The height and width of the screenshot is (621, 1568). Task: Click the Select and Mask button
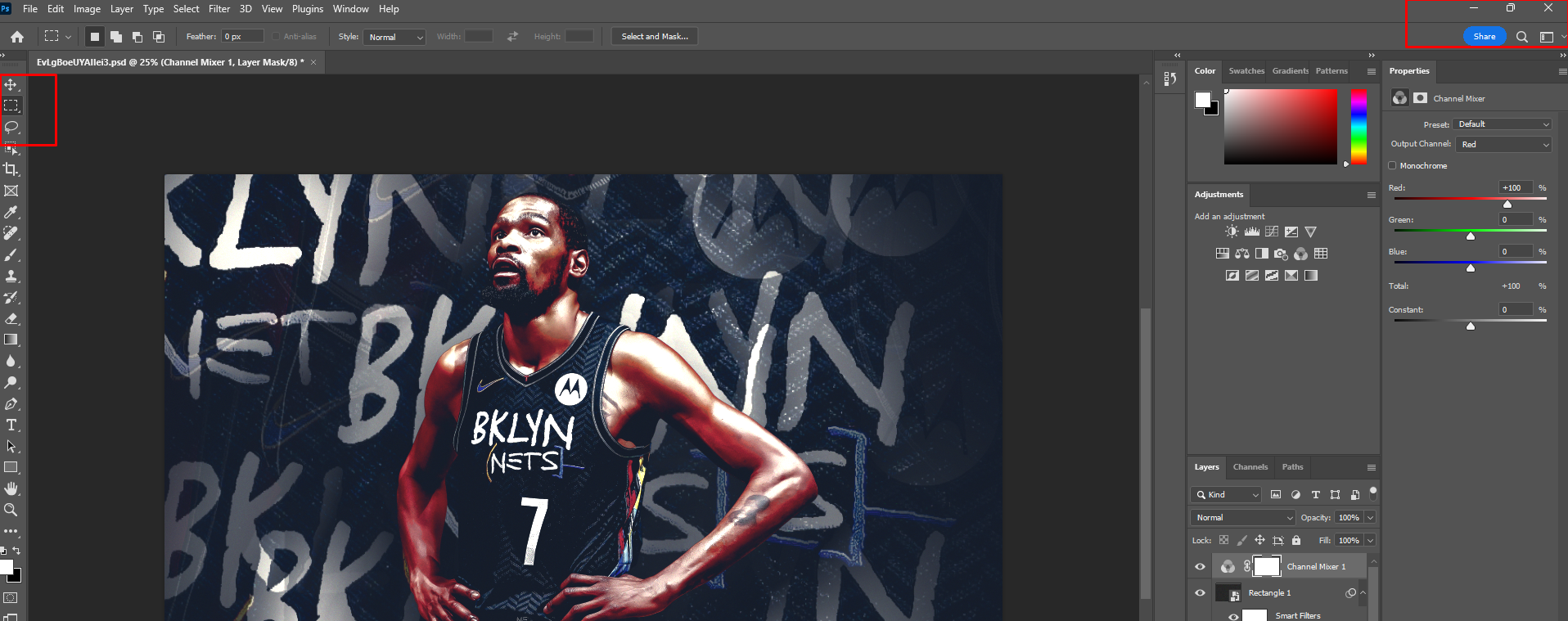tap(654, 37)
